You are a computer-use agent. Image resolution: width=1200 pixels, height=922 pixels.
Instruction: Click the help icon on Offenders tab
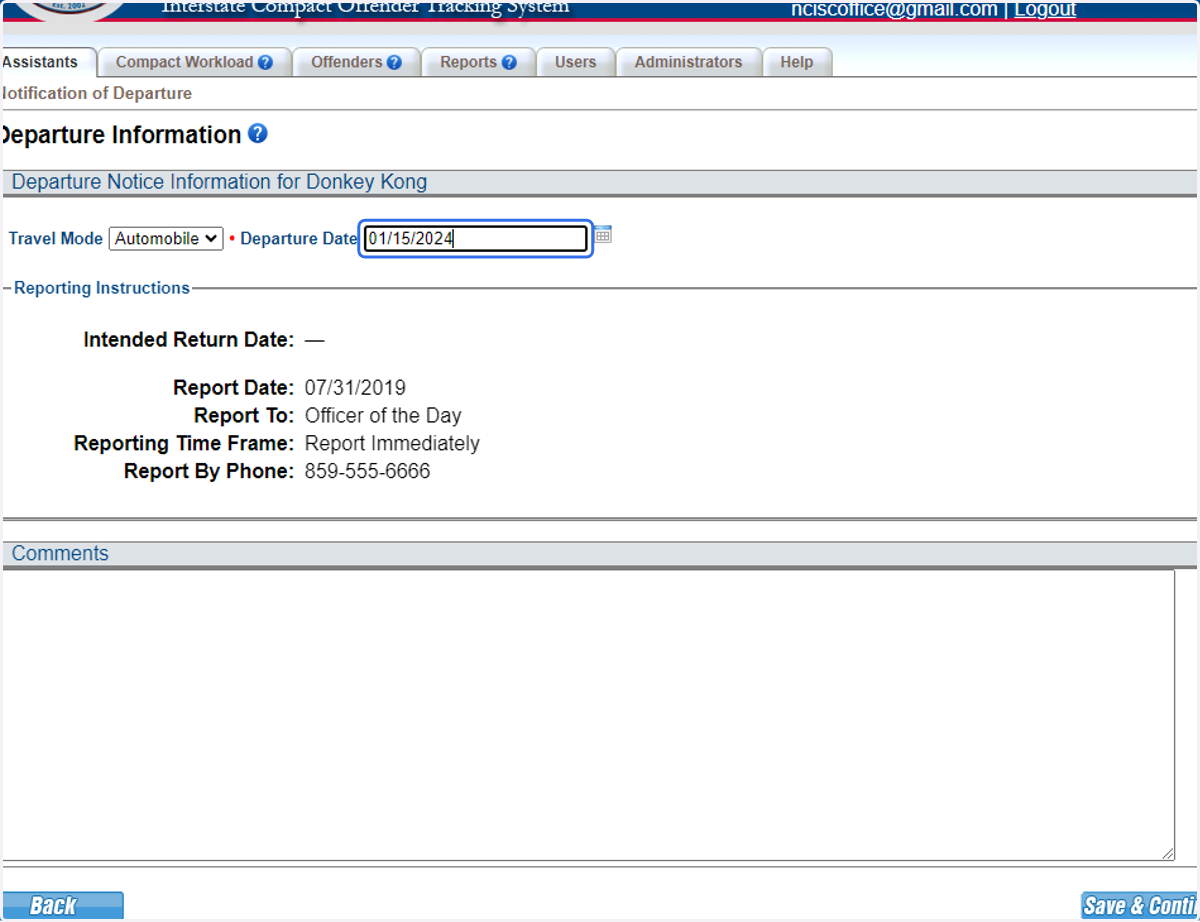click(394, 62)
